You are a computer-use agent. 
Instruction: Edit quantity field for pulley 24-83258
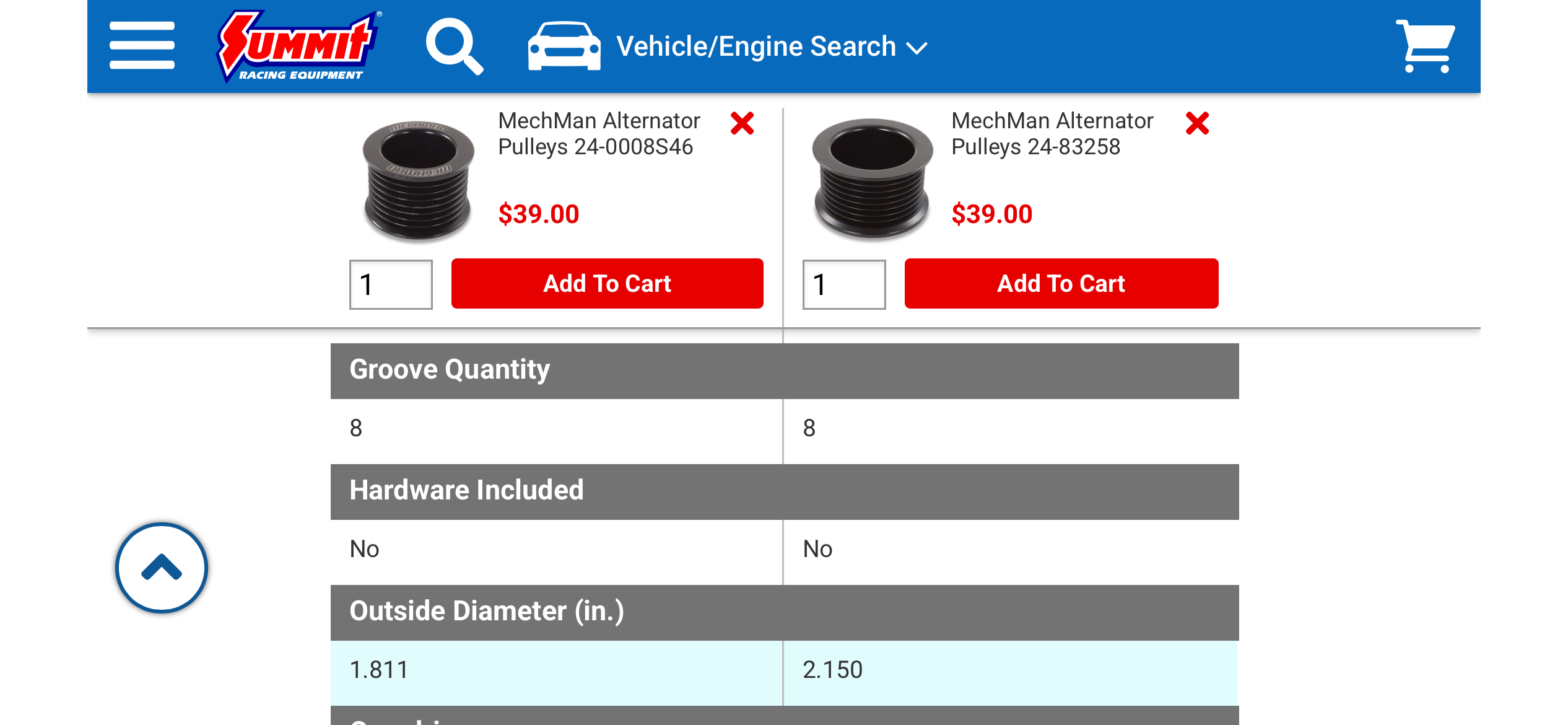pyautogui.click(x=844, y=284)
